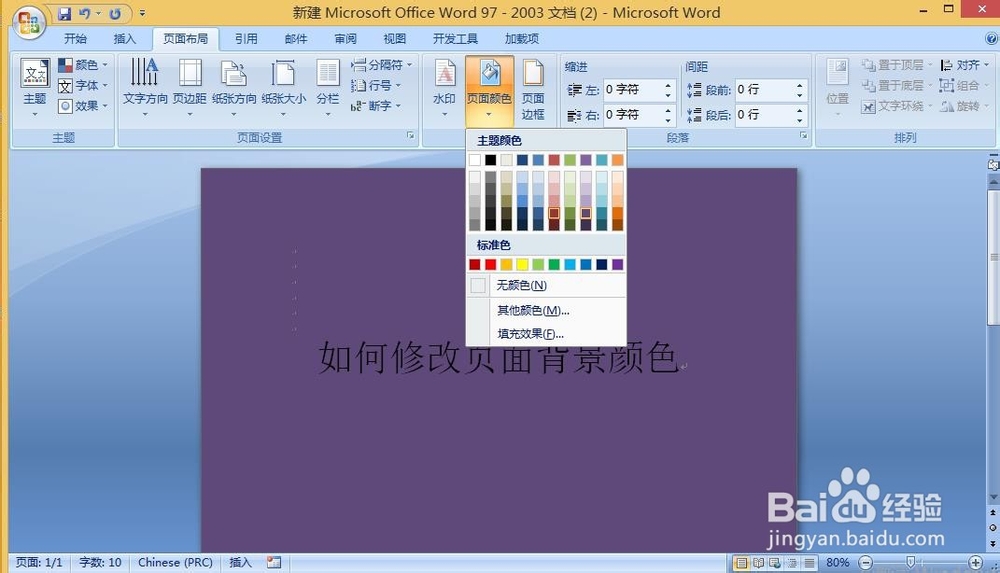Click Bring to Front (置于顶层)

pos(895,64)
